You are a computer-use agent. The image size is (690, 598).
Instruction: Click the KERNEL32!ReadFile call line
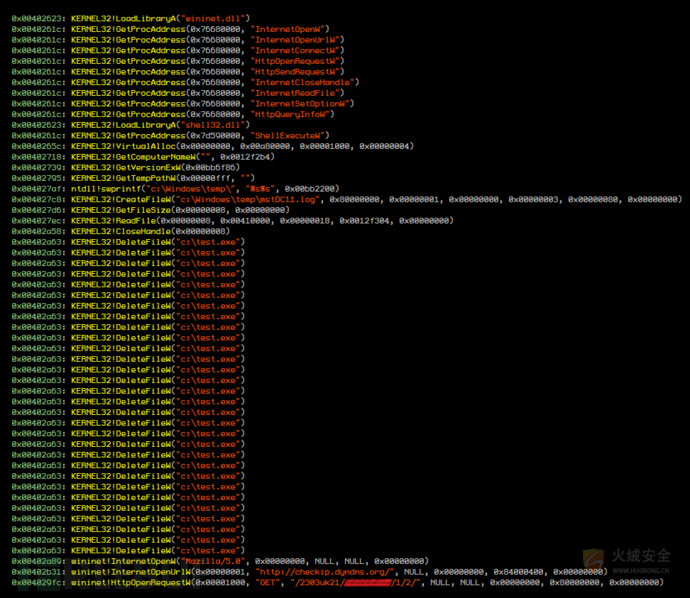pos(232,220)
